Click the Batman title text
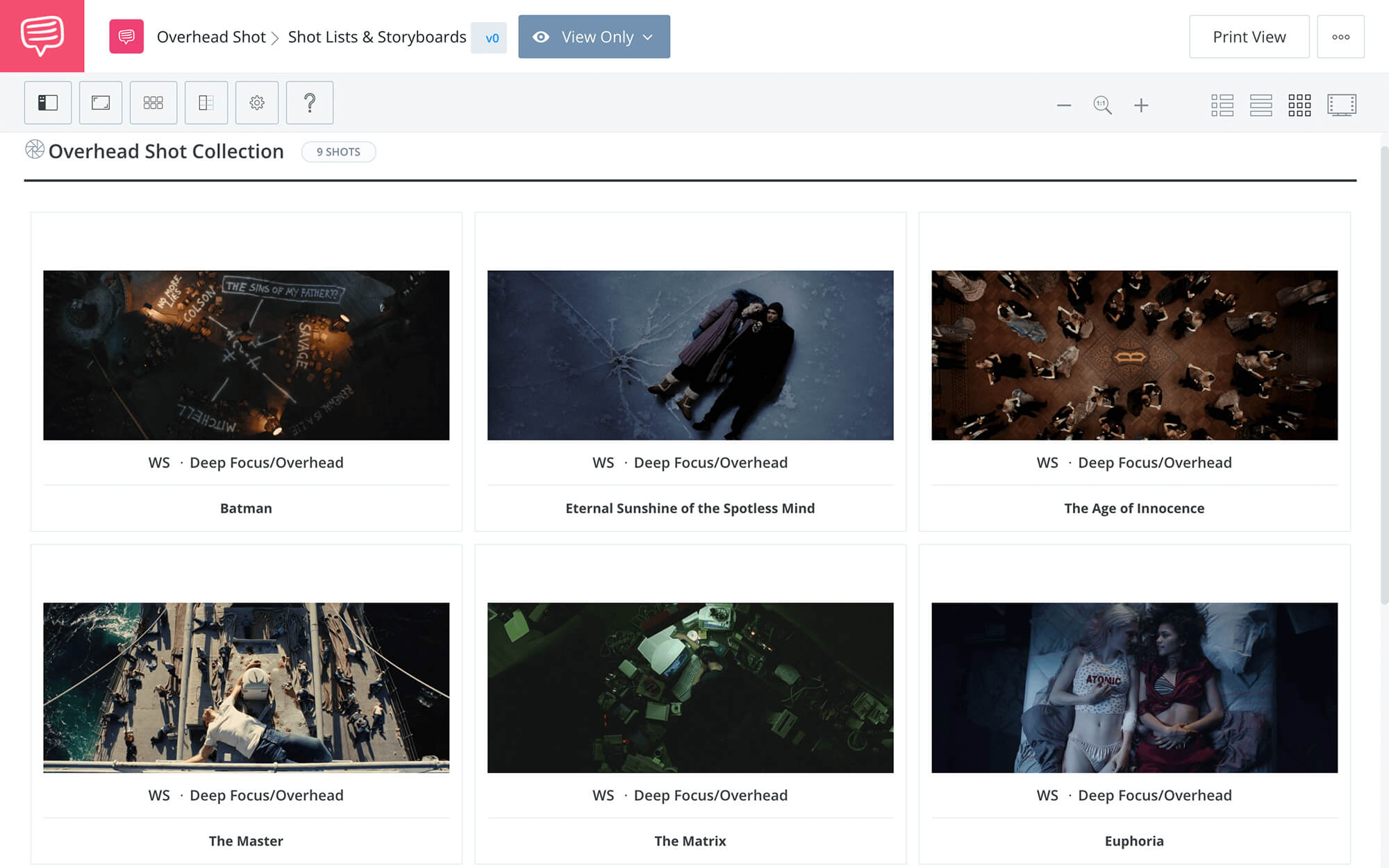1389x868 pixels. (x=246, y=508)
